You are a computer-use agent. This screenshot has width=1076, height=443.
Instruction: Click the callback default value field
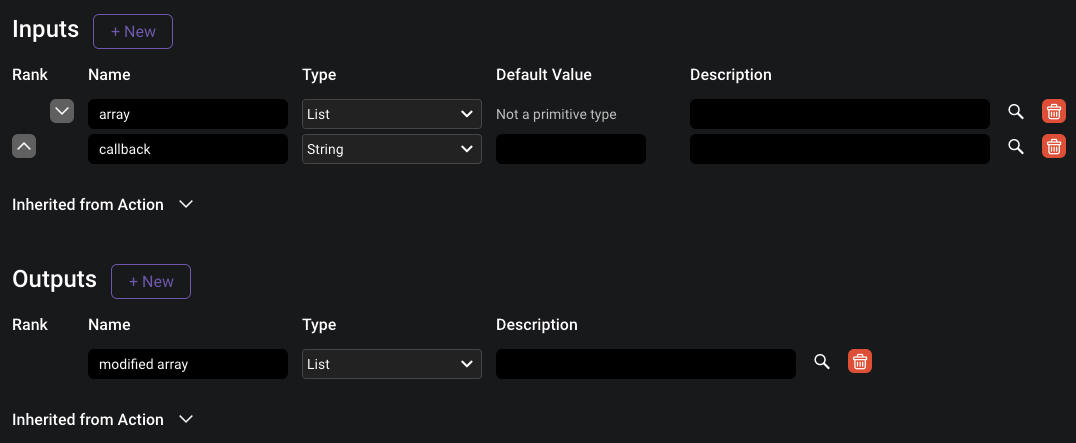point(570,149)
